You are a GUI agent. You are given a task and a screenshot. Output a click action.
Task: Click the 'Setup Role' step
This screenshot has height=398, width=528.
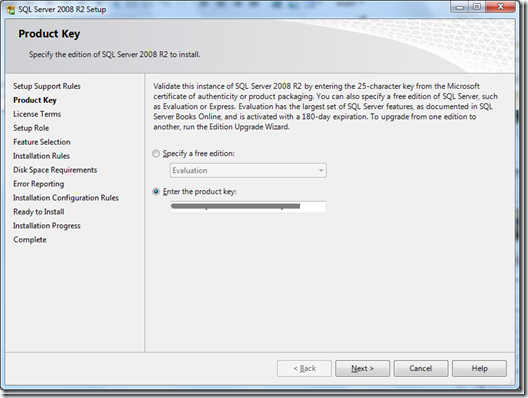pyautogui.click(x=31, y=128)
